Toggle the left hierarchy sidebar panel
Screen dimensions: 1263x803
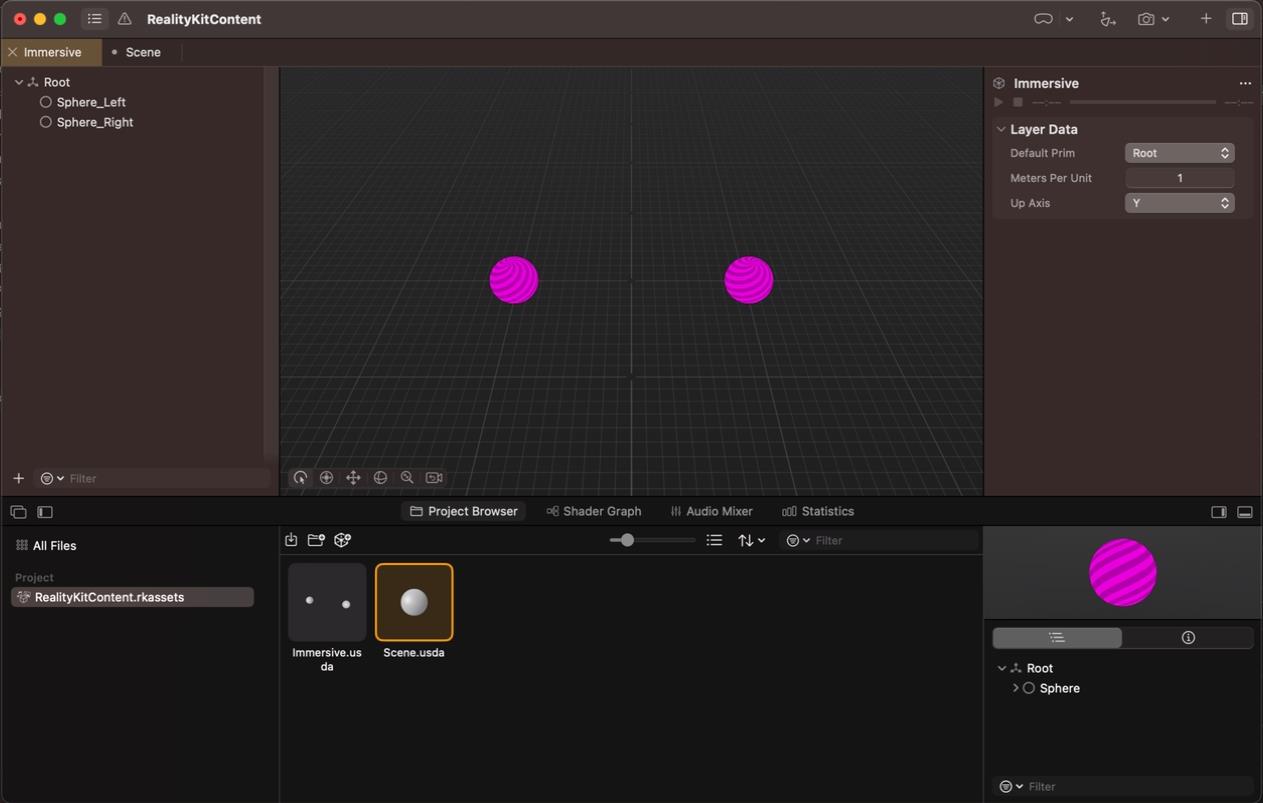pos(44,511)
